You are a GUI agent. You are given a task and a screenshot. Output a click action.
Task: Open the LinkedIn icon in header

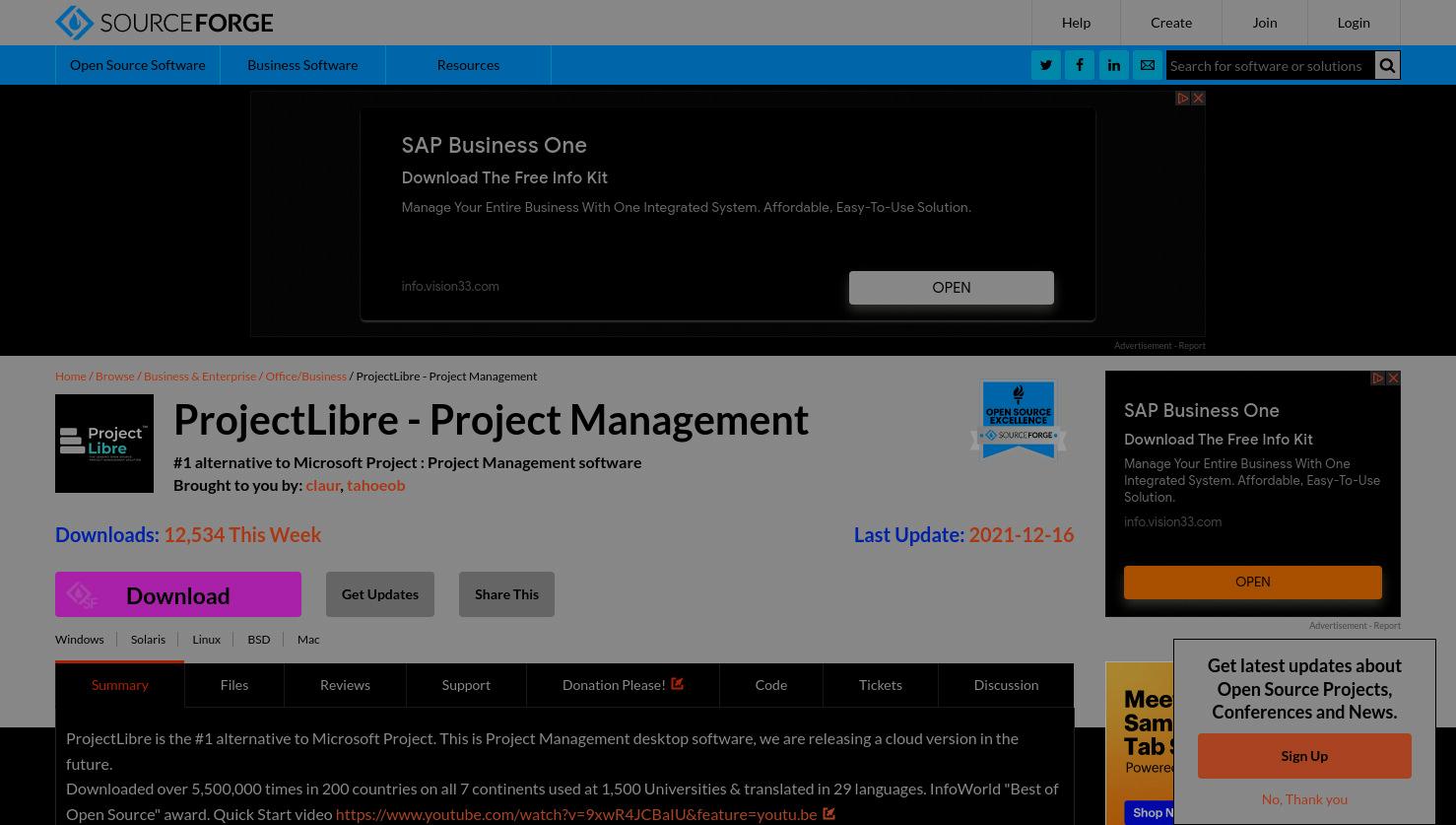point(1114,65)
